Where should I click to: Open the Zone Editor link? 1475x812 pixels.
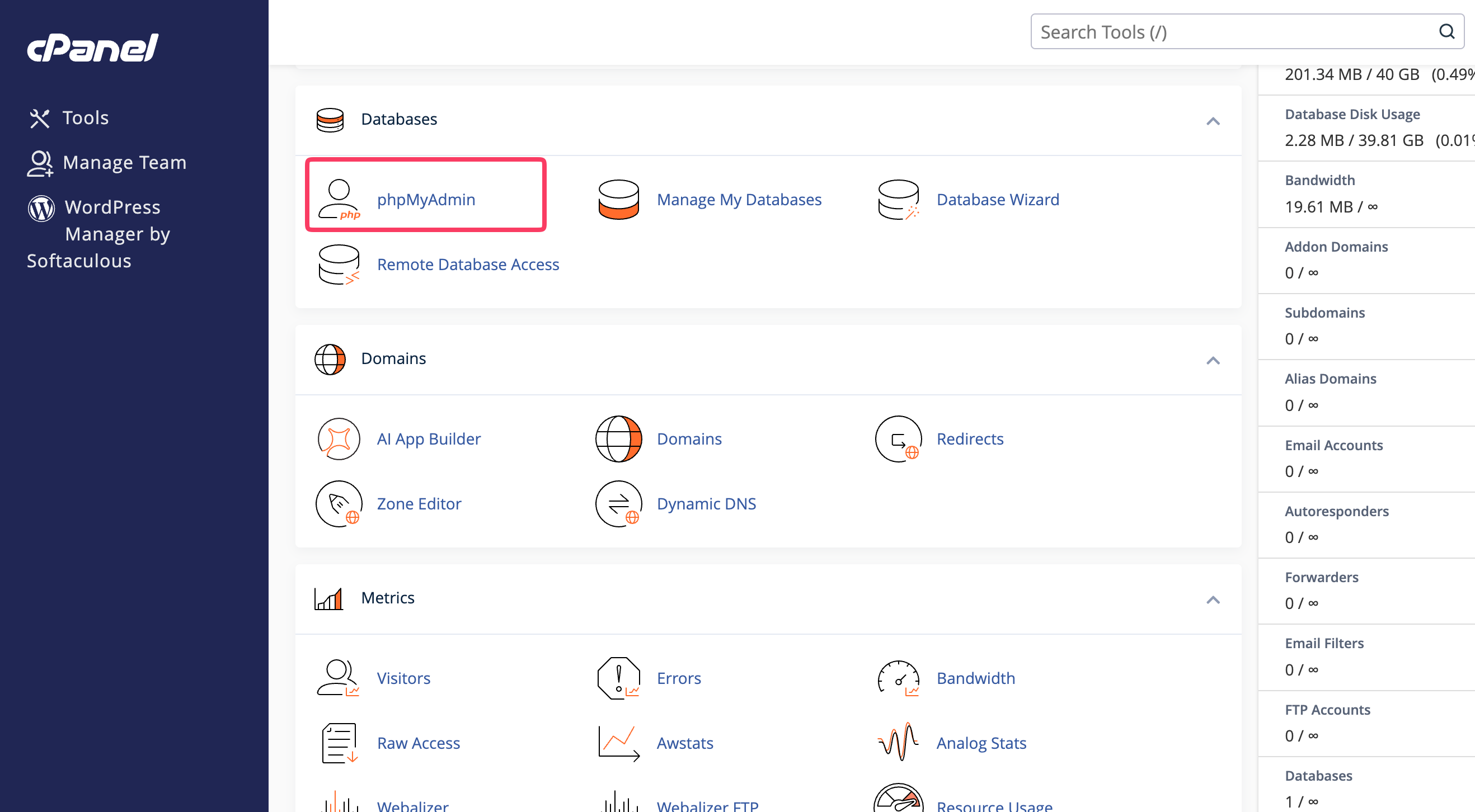419,504
